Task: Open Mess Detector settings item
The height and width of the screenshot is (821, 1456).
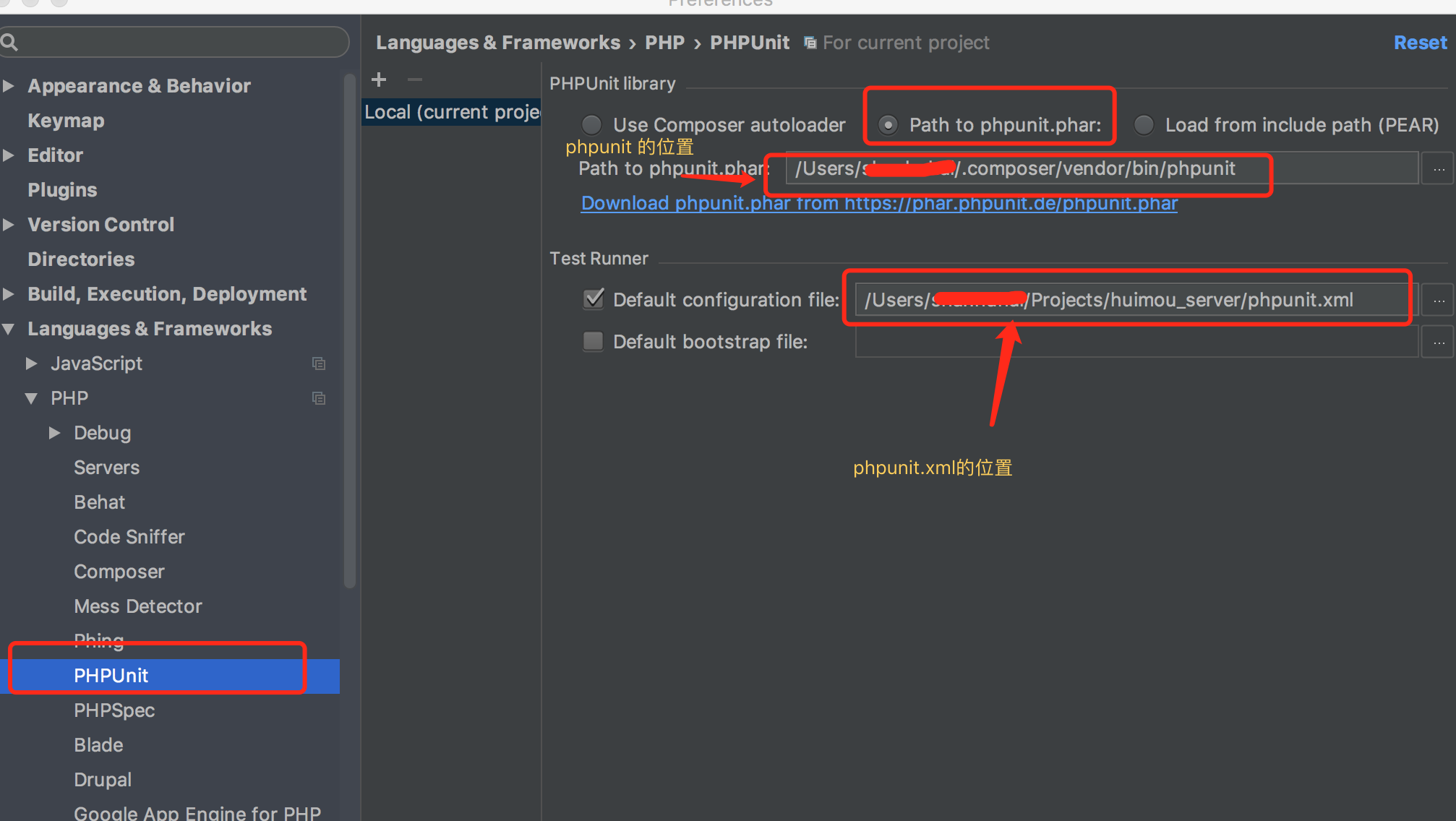Action: [x=138, y=606]
